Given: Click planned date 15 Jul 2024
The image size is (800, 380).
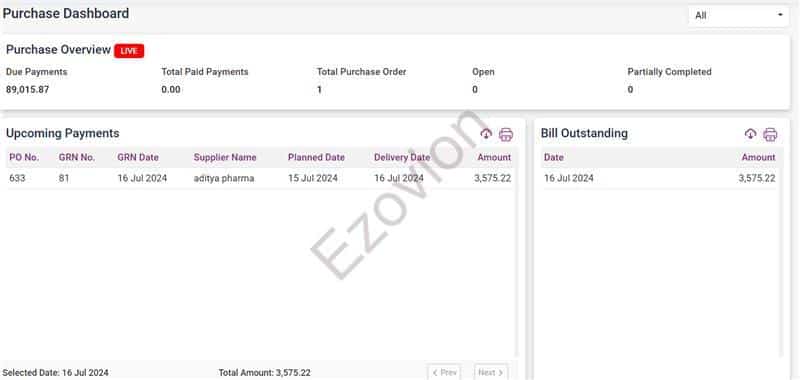Looking at the screenshot, I should tap(313, 179).
